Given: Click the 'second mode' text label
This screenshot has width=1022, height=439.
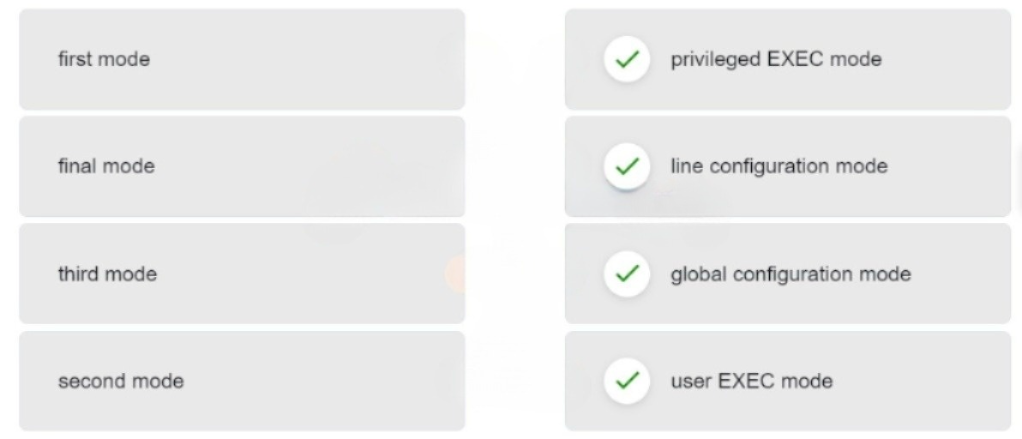Looking at the screenshot, I should (x=121, y=380).
